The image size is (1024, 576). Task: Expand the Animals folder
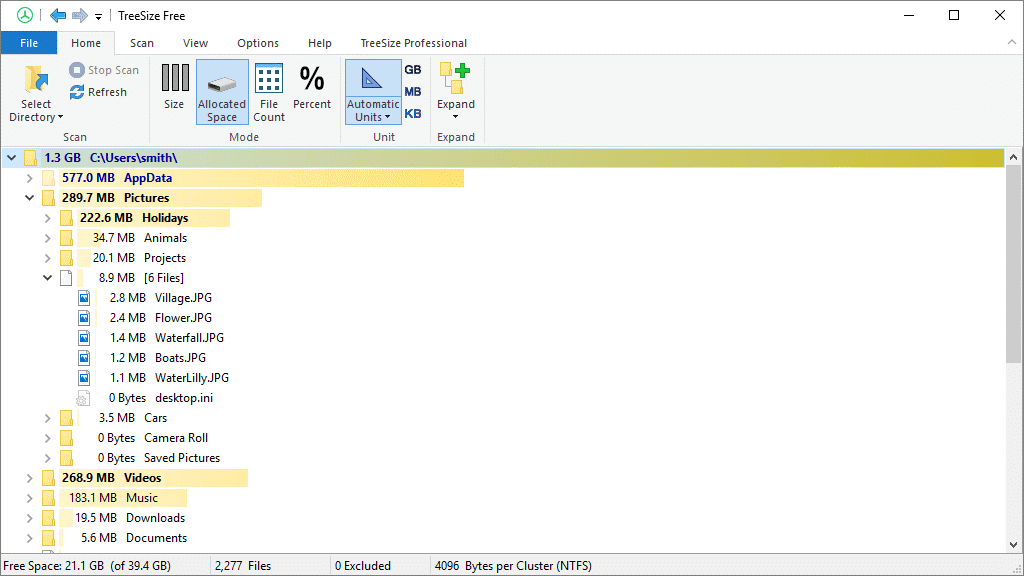[x=47, y=238]
